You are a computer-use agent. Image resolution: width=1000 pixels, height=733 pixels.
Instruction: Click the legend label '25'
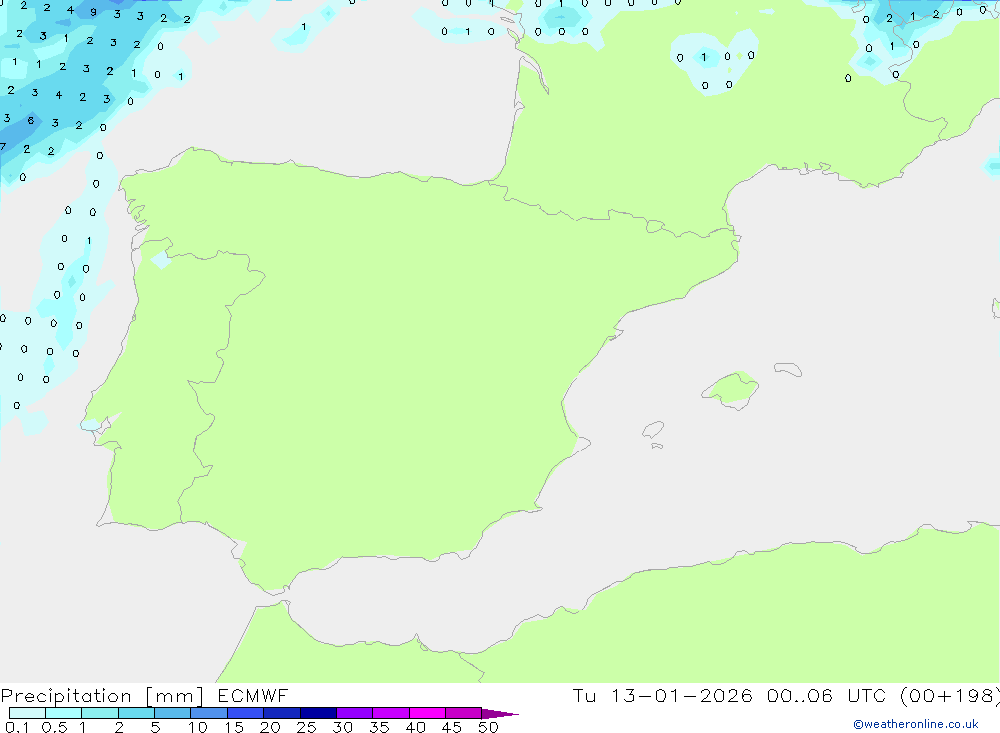[307, 727]
